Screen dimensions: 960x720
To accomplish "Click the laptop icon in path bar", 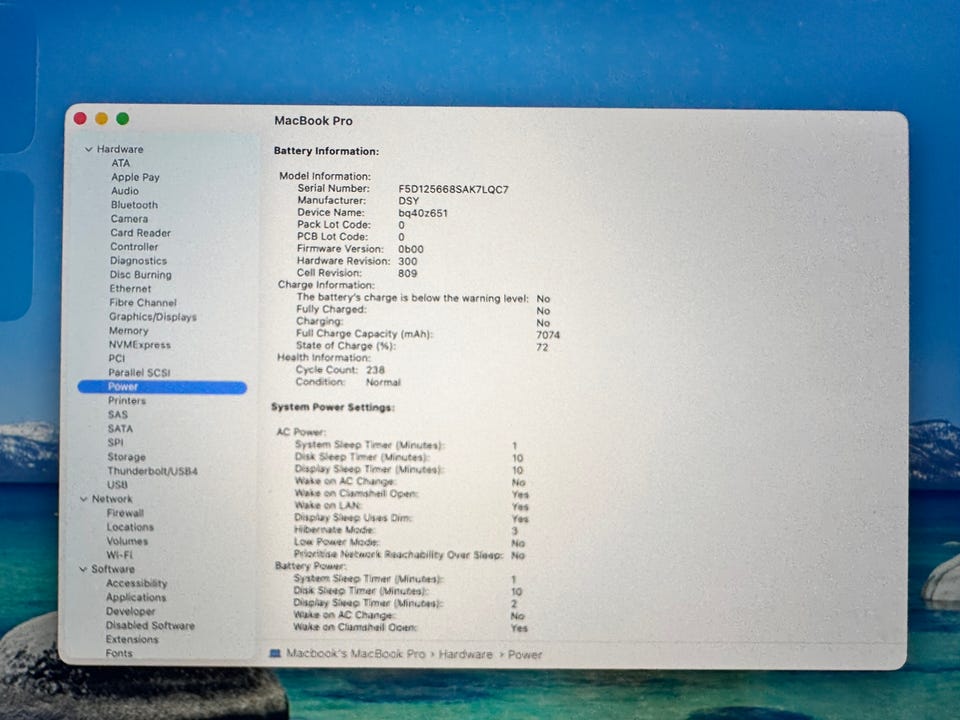I will click(276, 654).
